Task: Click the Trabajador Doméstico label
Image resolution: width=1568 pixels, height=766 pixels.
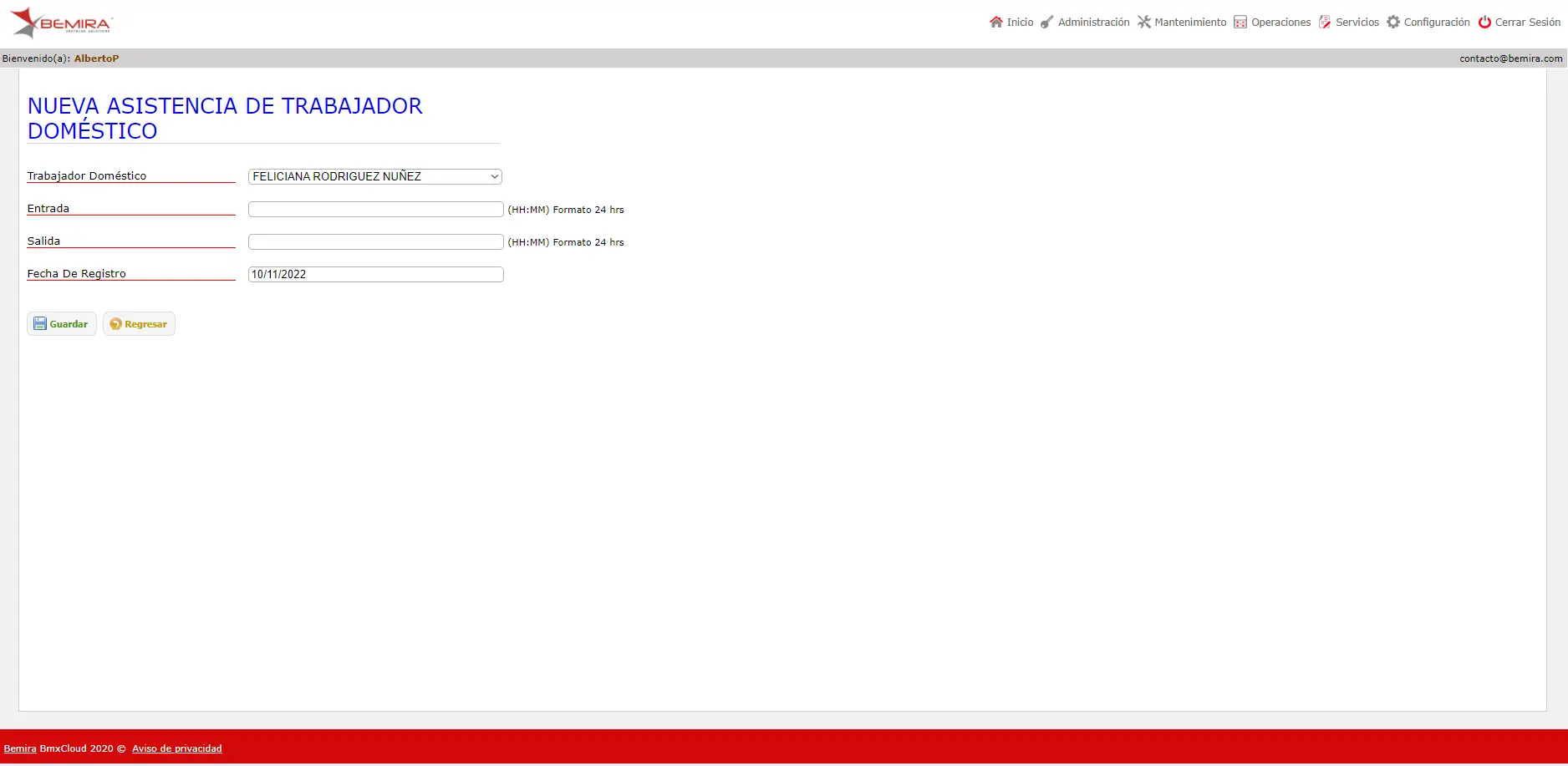Action: pos(87,175)
